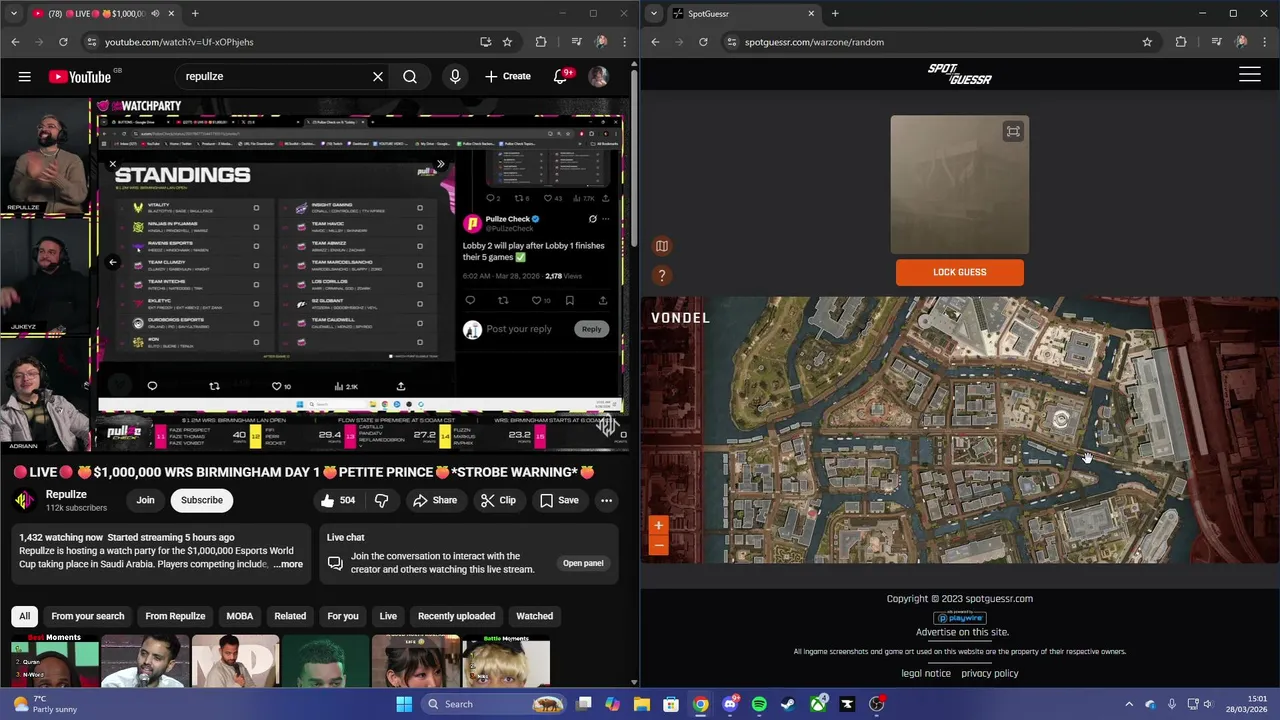Bookmark the YouTube page with star

[x=507, y=42]
